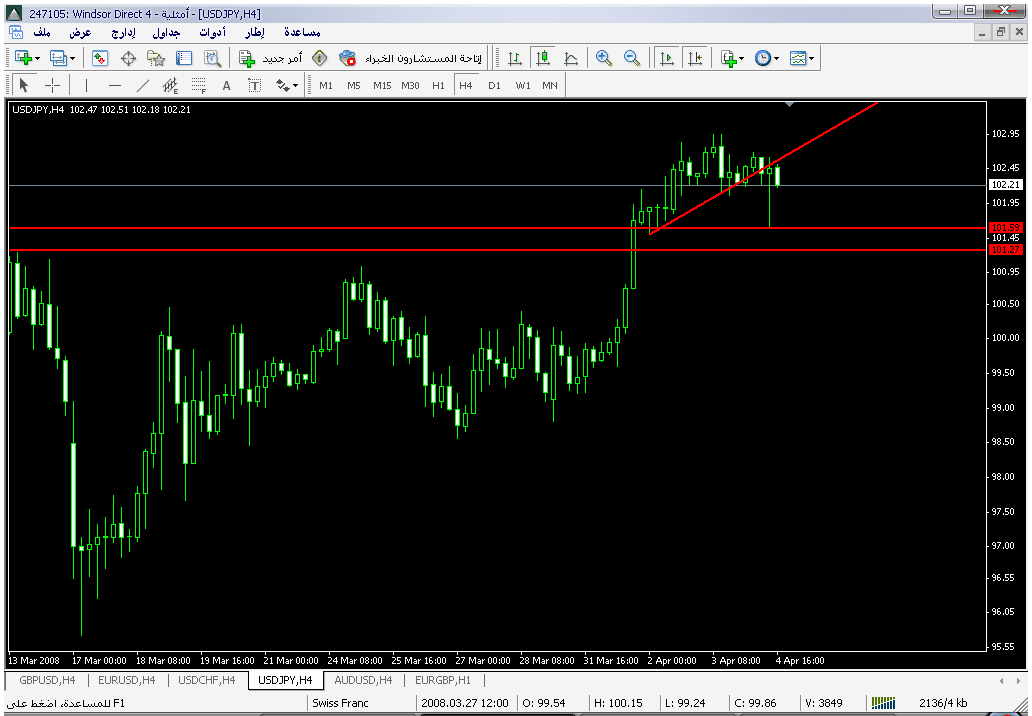
Task: Open the Strategy Tester panel
Action: 212,58
